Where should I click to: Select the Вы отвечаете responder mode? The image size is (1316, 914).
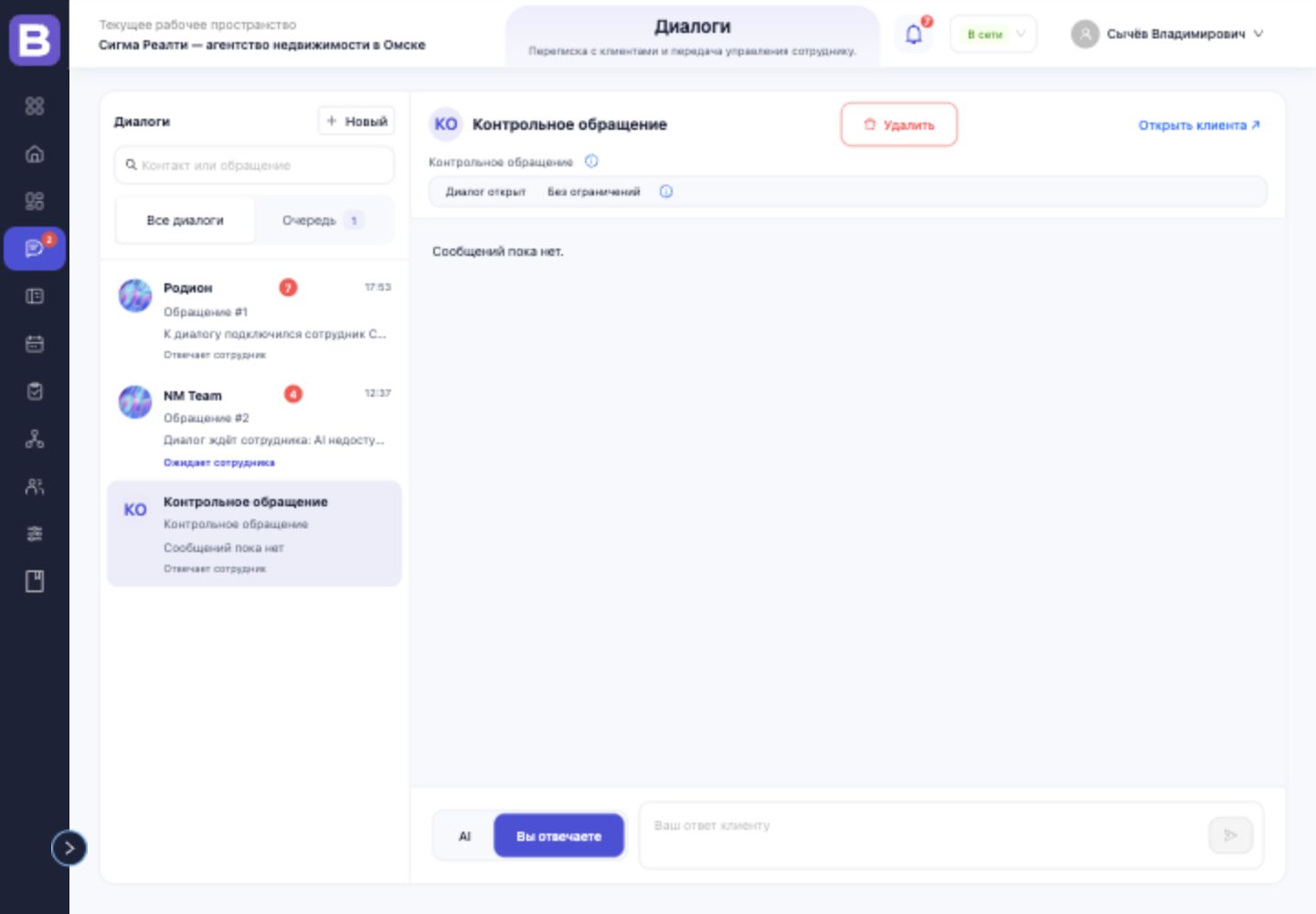[559, 836]
